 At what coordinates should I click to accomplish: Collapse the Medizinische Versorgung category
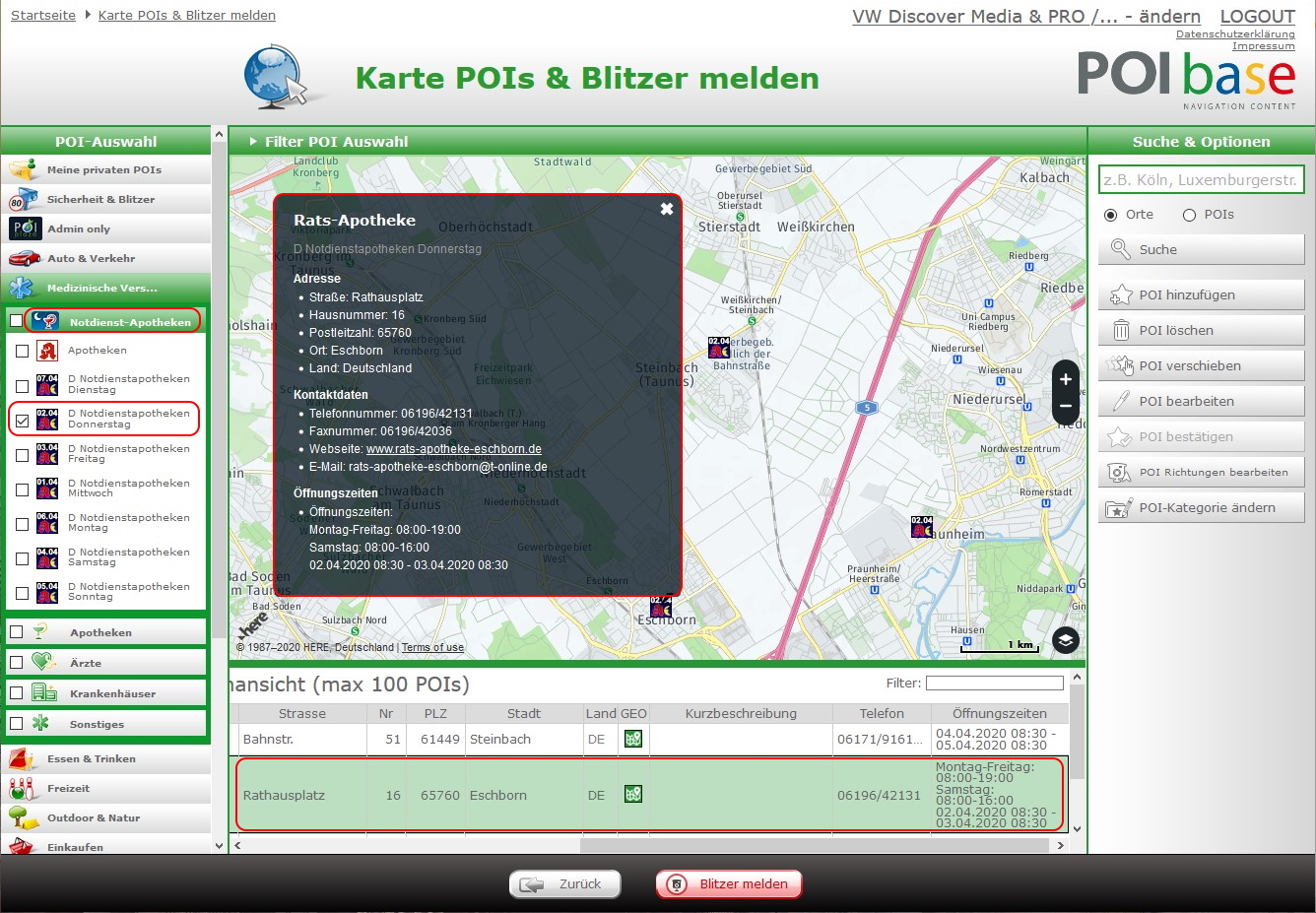[101, 289]
